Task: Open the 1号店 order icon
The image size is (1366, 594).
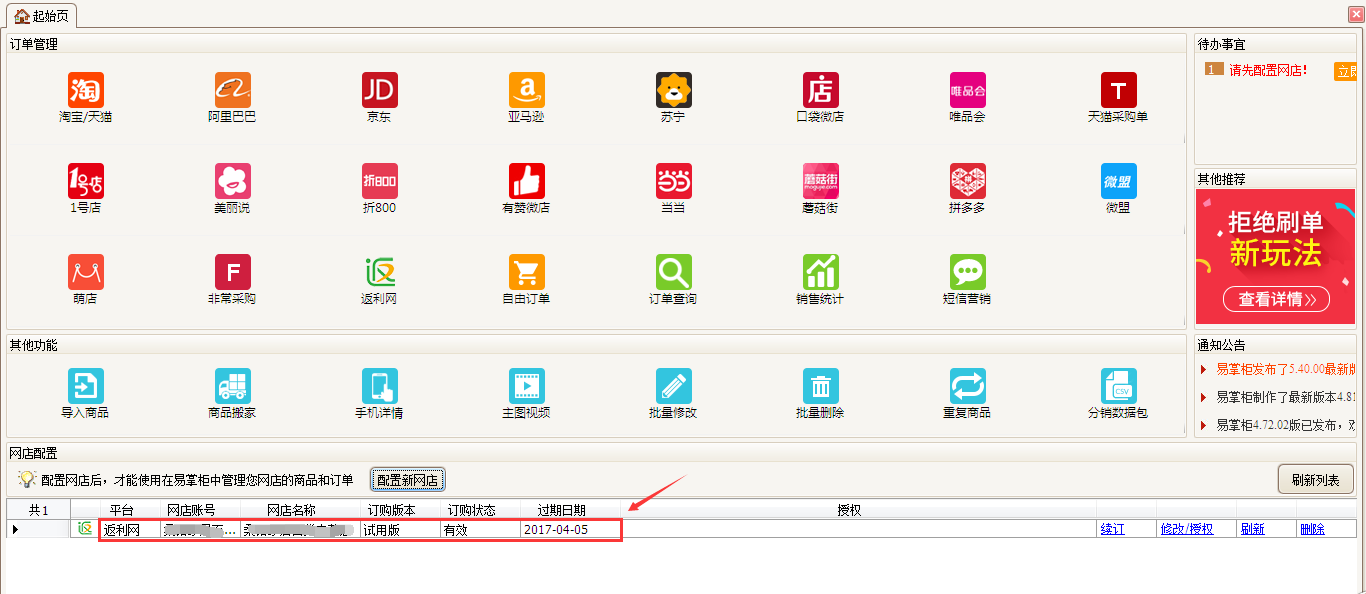Action: click(85, 181)
